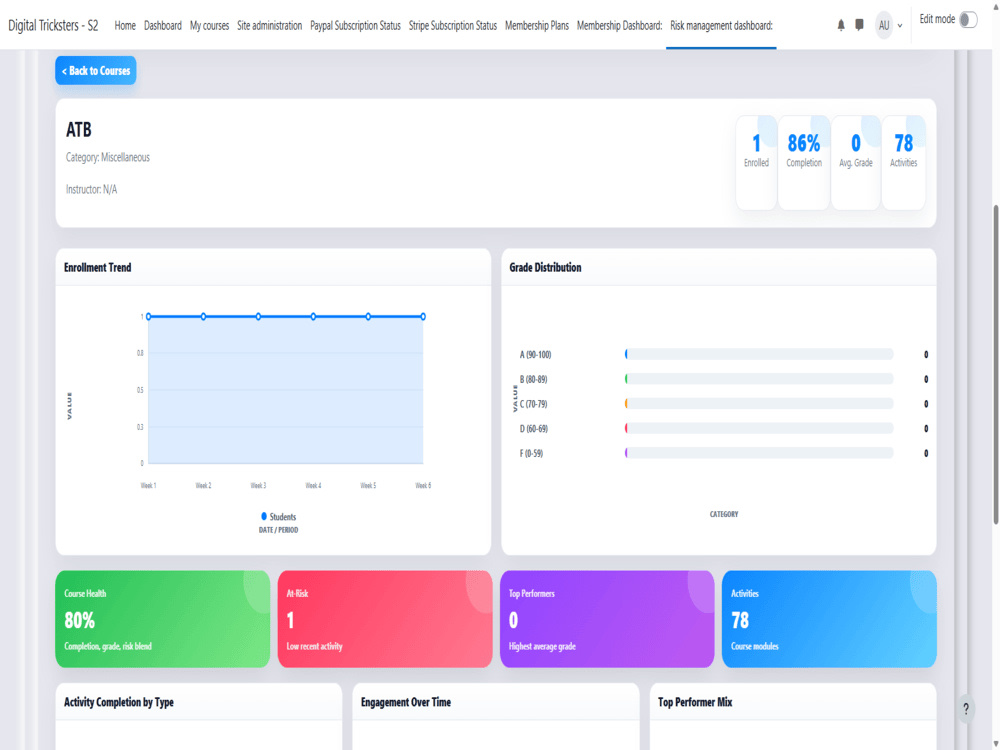Click the D (60-69) grade bar

click(x=759, y=429)
